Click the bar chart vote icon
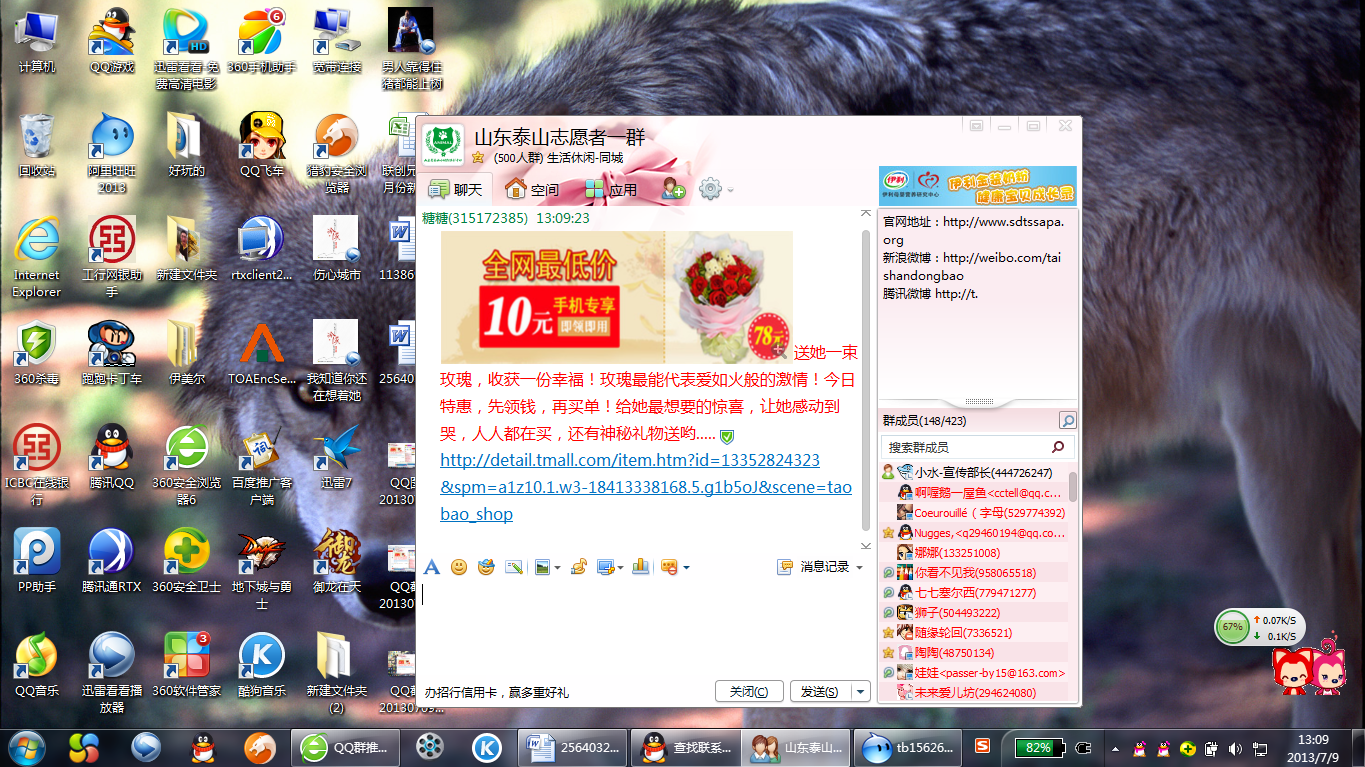This screenshot has height=767, width=1365. [x=640, y=567]
